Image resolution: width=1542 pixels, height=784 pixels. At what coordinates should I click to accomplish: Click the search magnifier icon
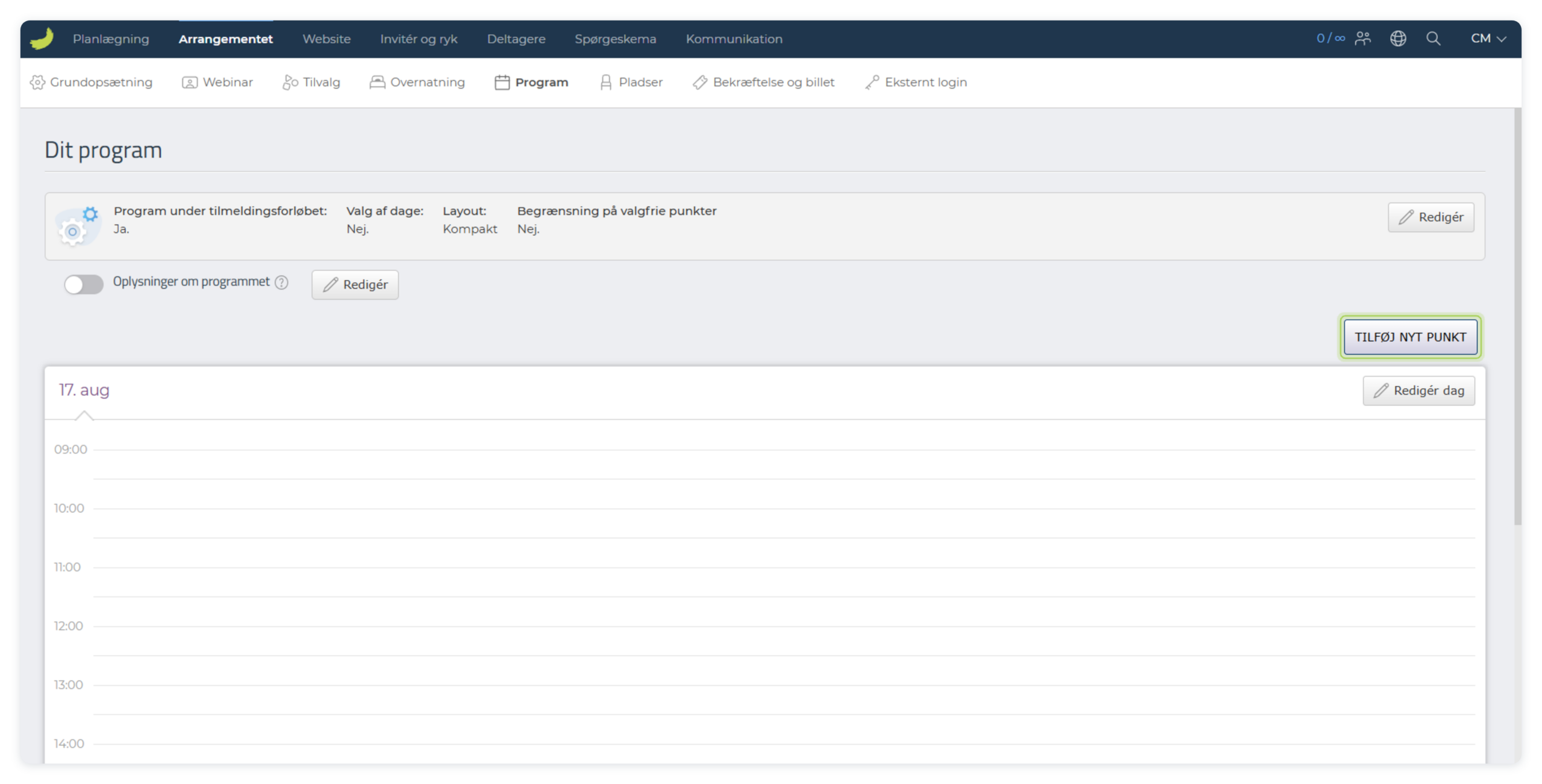pyautogui.click(x=1434, y=39)
